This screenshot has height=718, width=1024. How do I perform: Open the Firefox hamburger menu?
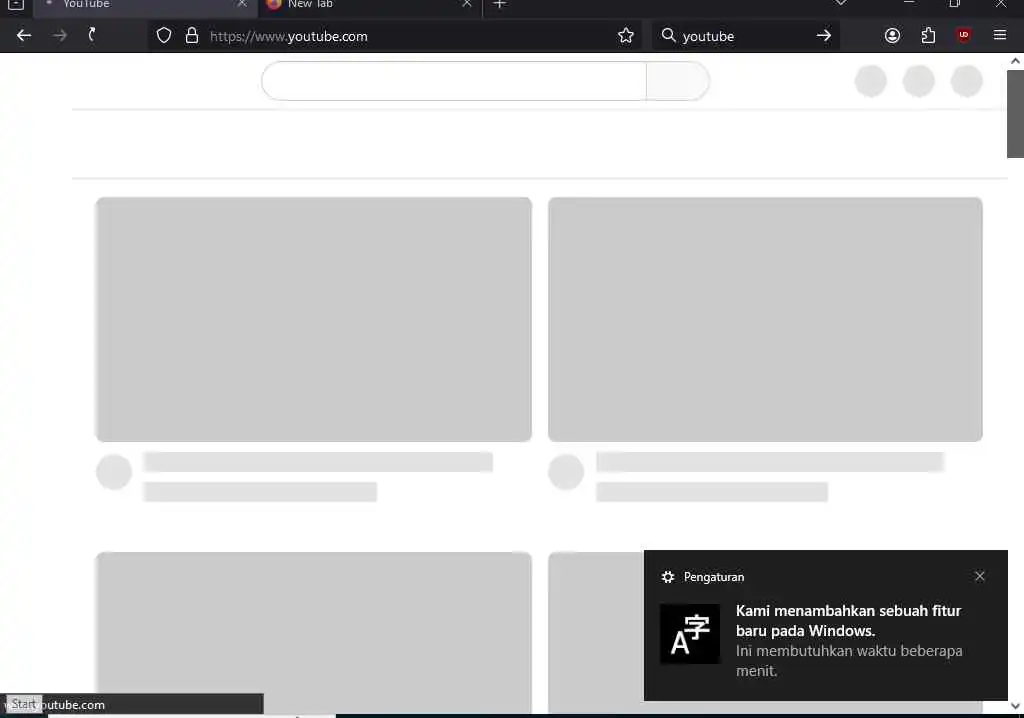[999, 35]
